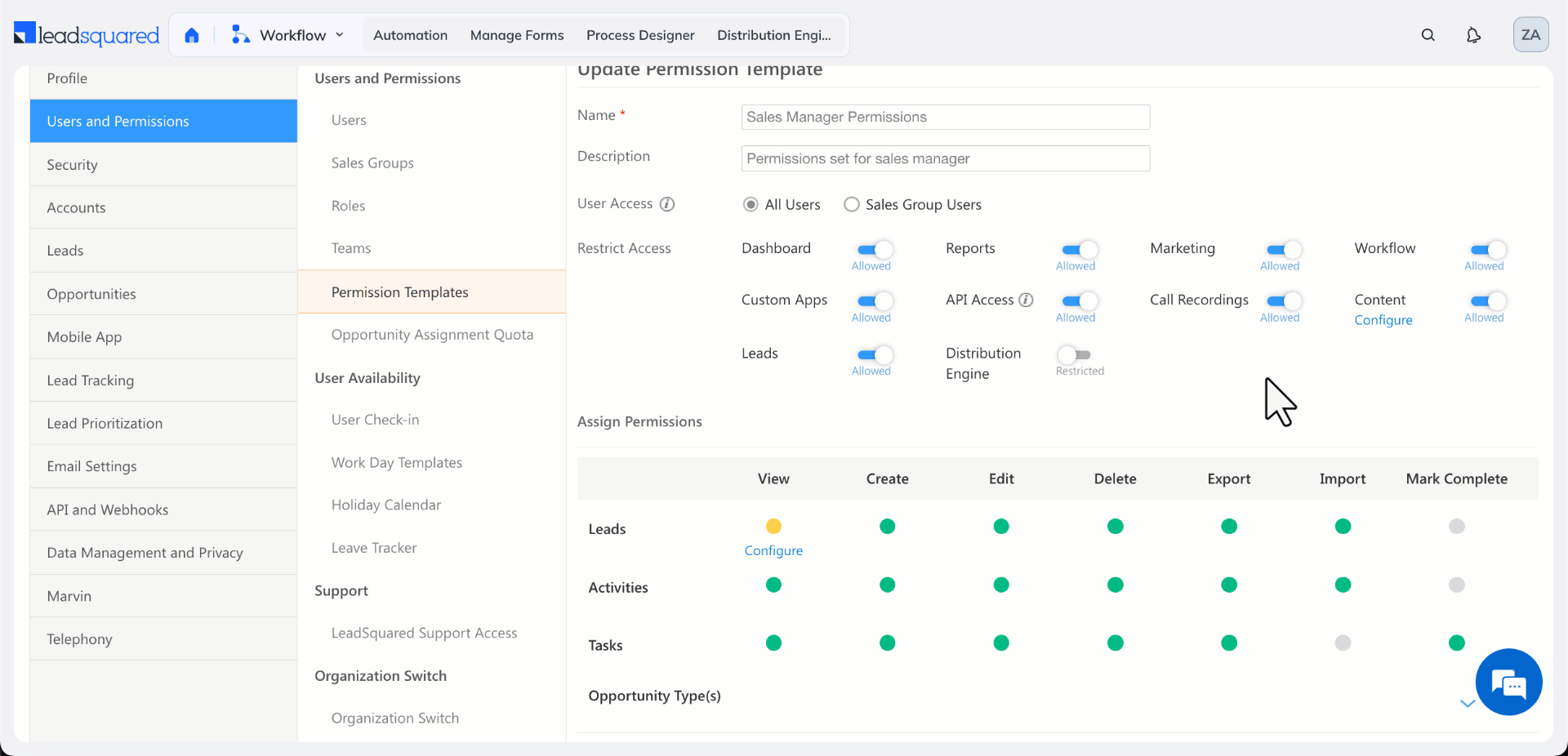This screenshot has height=756, width=1568.
Task: Open Automation in top navigation
Action: click(x=410, y=35)
